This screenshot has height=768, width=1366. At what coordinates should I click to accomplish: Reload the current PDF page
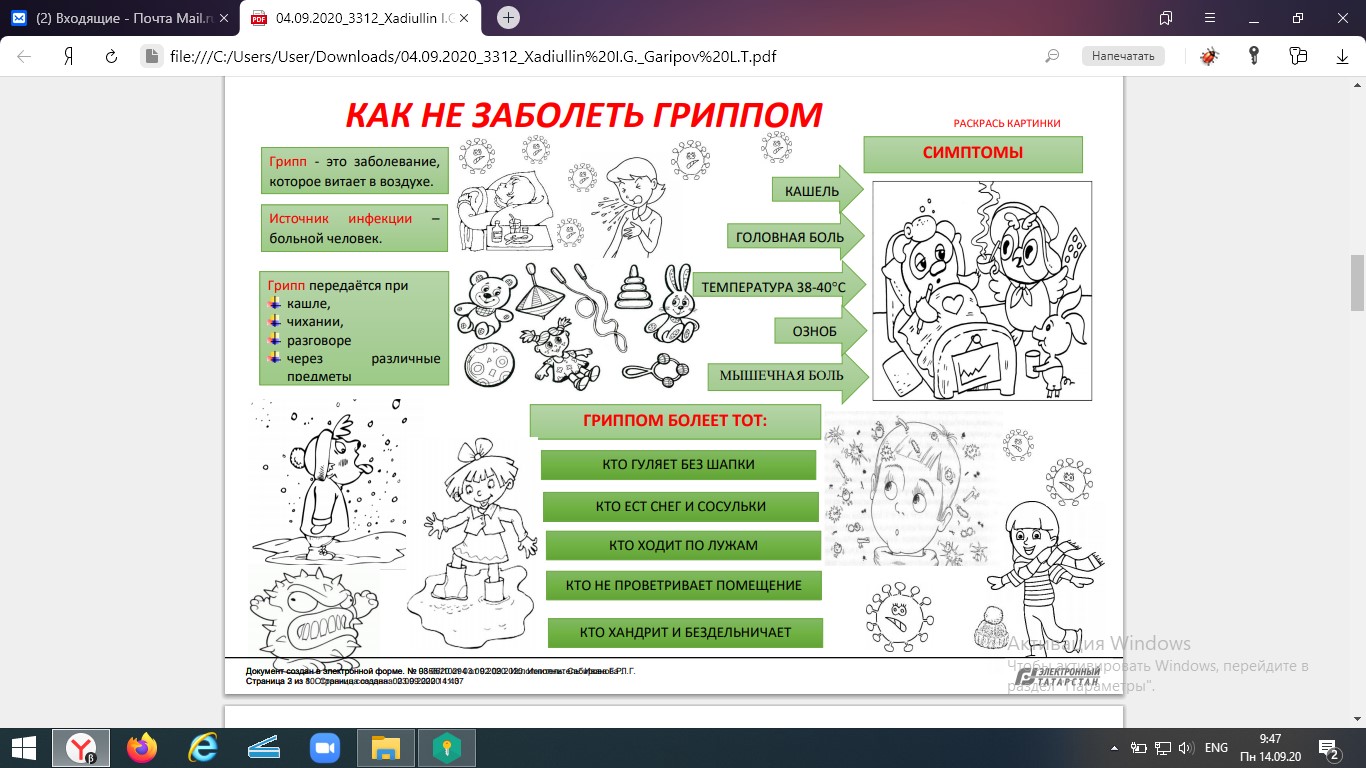coord(111,57)
